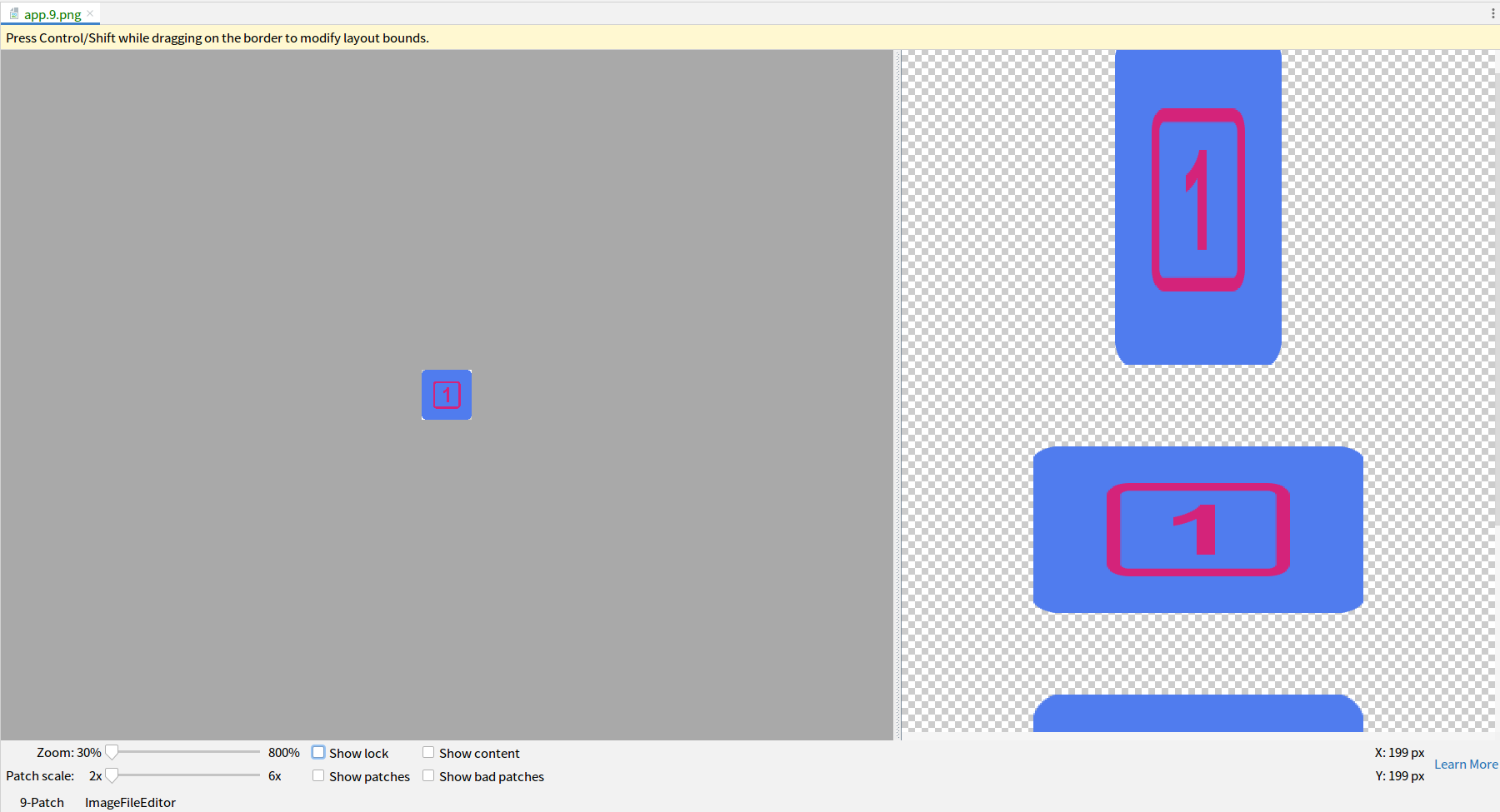Enable the Show patches checkbox
Viewport: 1500px width, 812px height.
pyautogui.click(x=318, y=775)
